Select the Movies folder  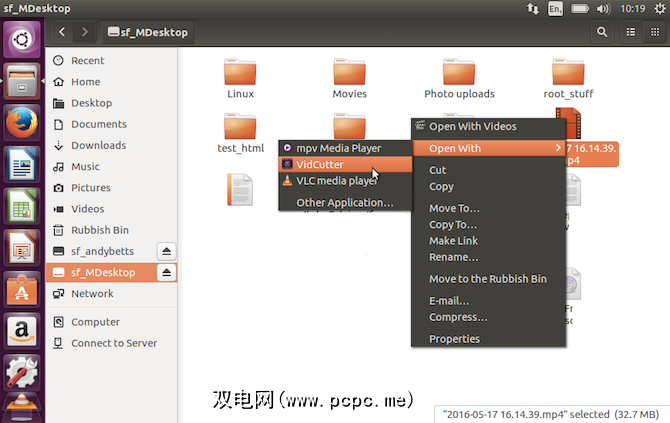click(x=350, y=79)
